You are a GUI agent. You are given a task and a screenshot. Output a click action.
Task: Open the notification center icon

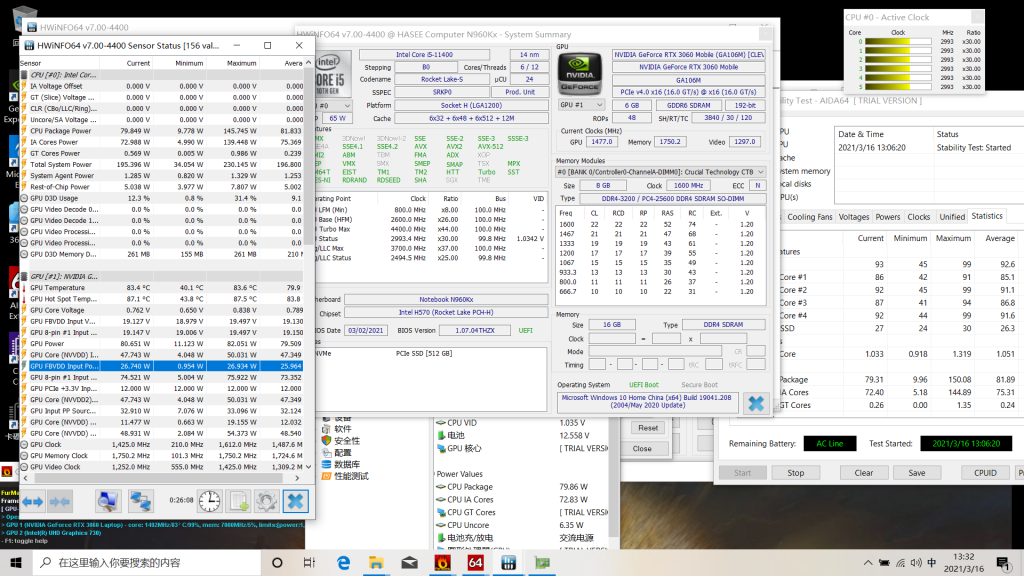[1004, 563]
